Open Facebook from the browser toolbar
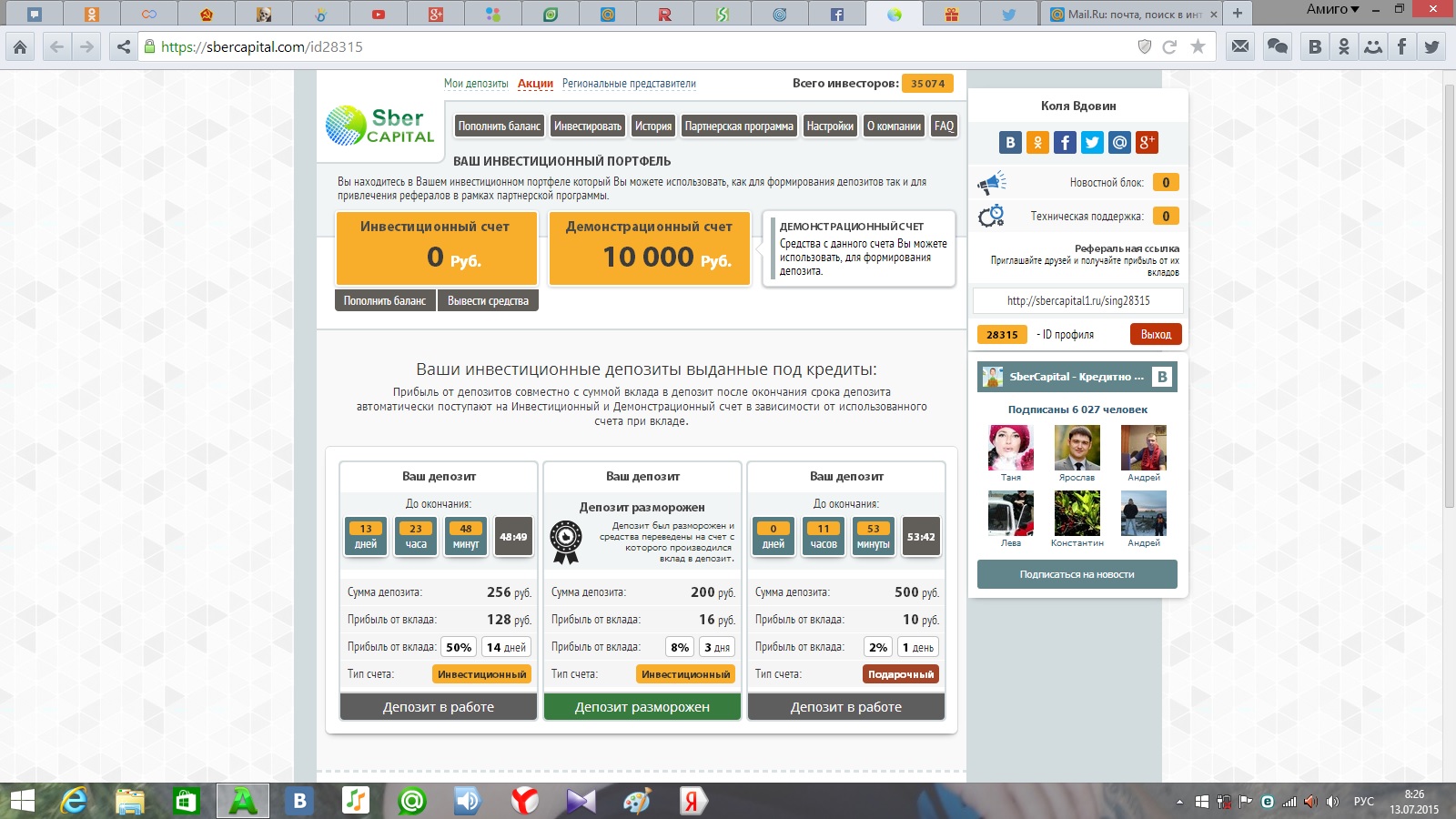The width and height of the screenshot is (1456, 819). tap(1402, 46)
